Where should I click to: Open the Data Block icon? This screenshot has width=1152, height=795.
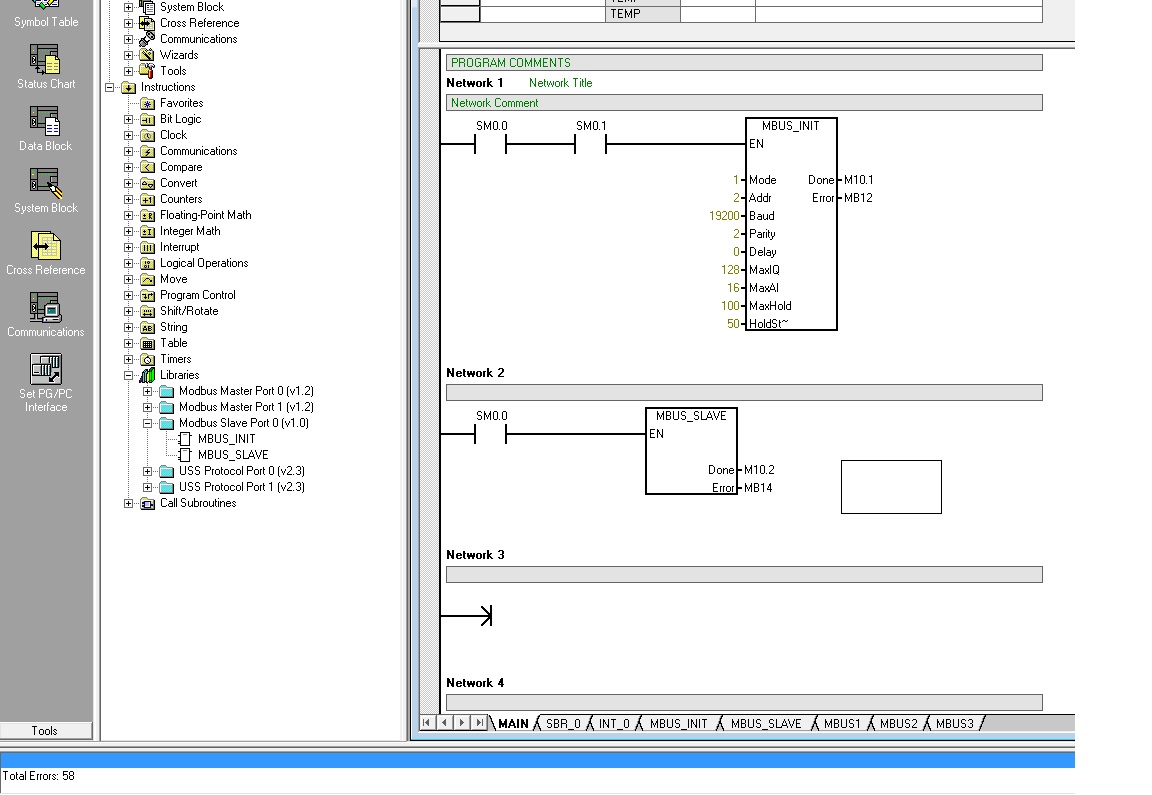pyautogui.click(x=45, y=124)
